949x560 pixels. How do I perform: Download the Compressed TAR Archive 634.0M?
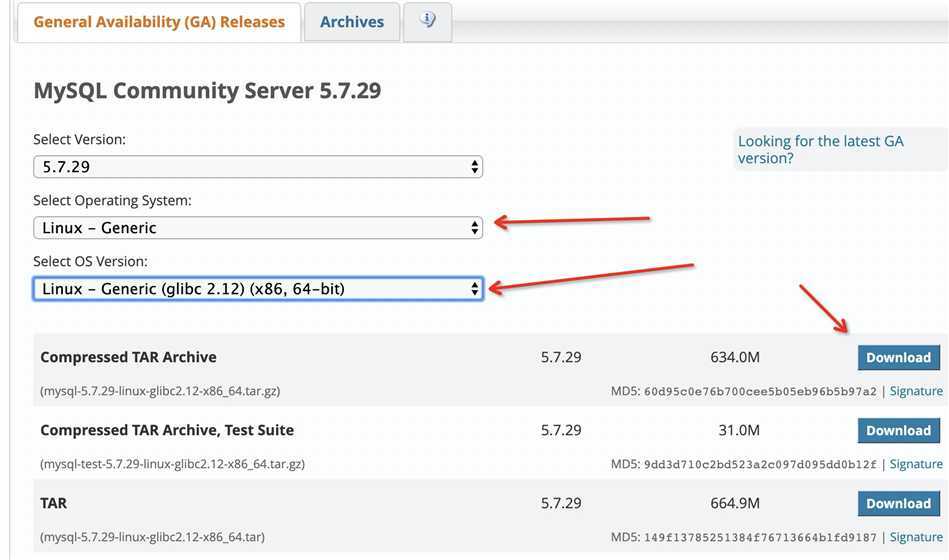point(898,358)
